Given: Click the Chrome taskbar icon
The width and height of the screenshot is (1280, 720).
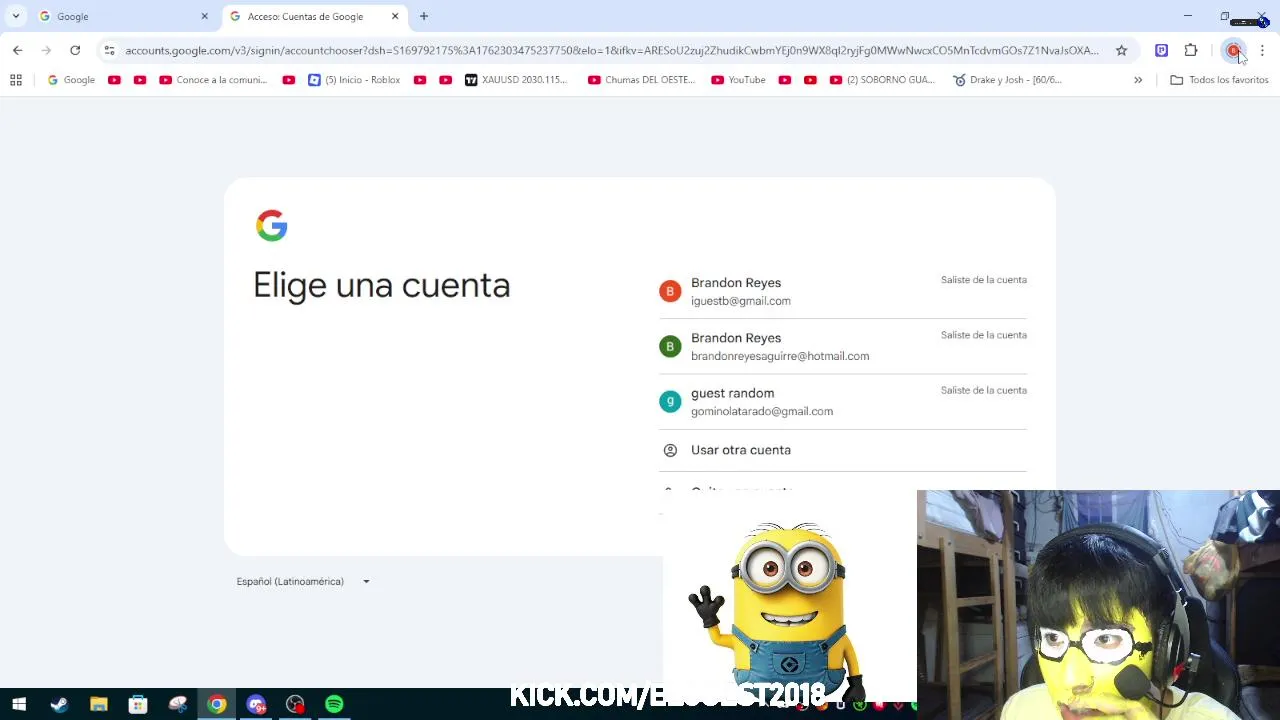Looking at the screenshot, I should click(x=216, y=704).
